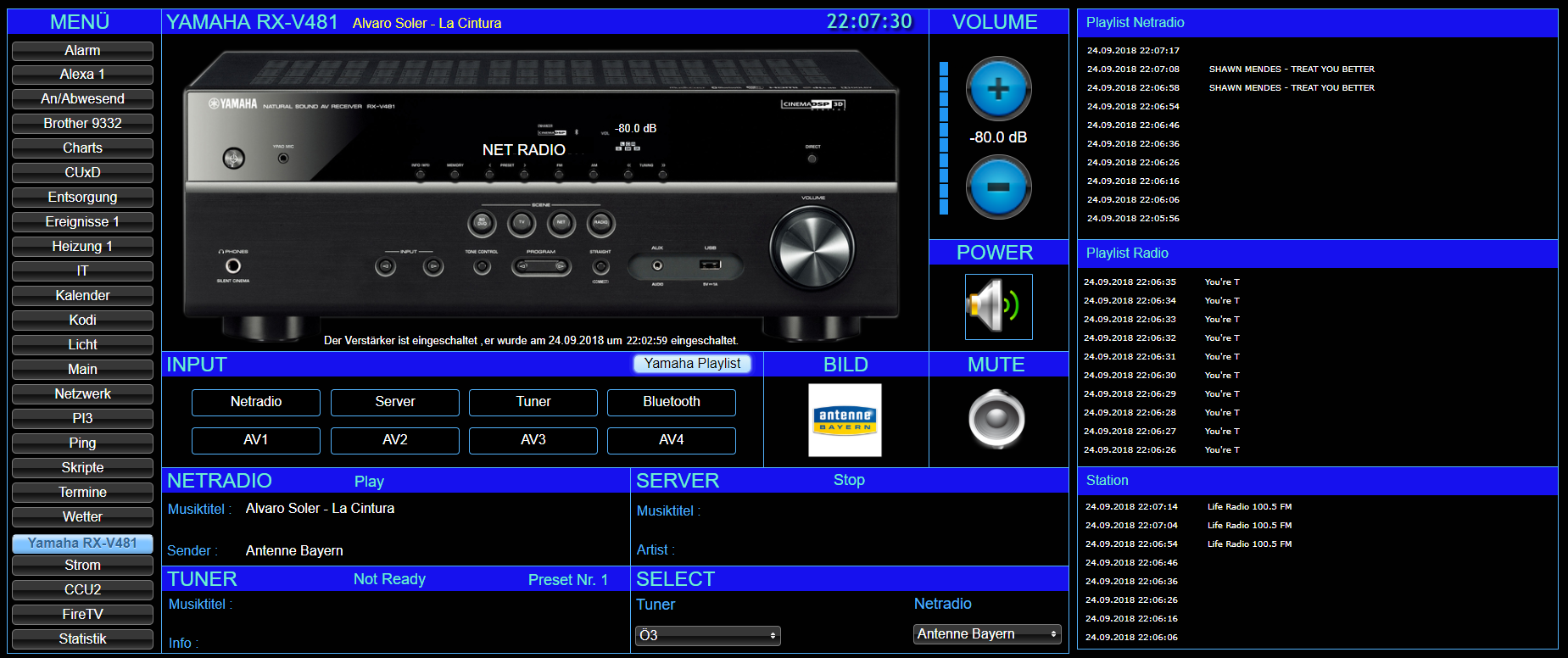Click Preset Nr. 1 in Tuner header
This screenshot has width=1568, height=658.
[x=568, y=580]
